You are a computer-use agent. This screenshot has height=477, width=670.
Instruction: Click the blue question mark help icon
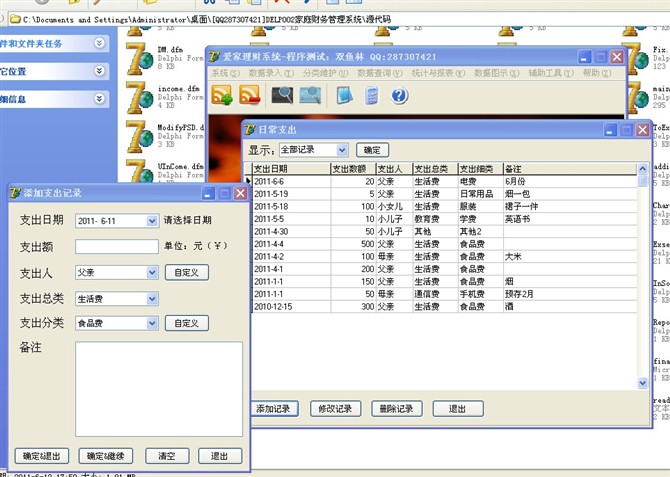(x=399, y=96)
